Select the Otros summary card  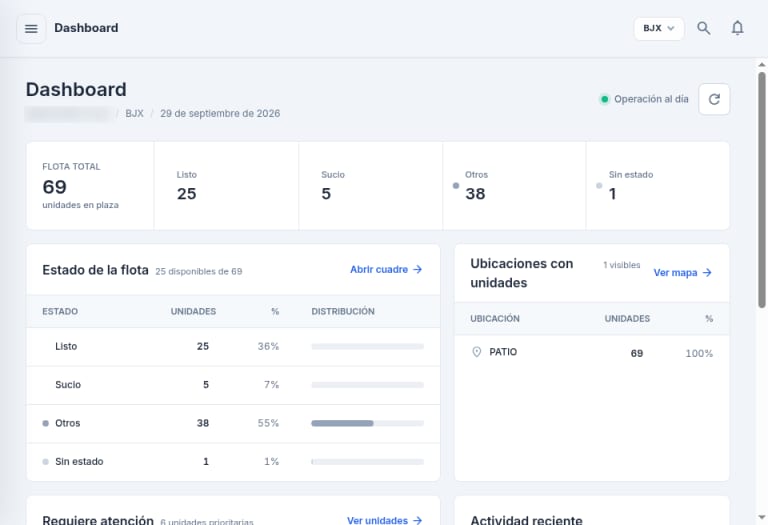514,186
